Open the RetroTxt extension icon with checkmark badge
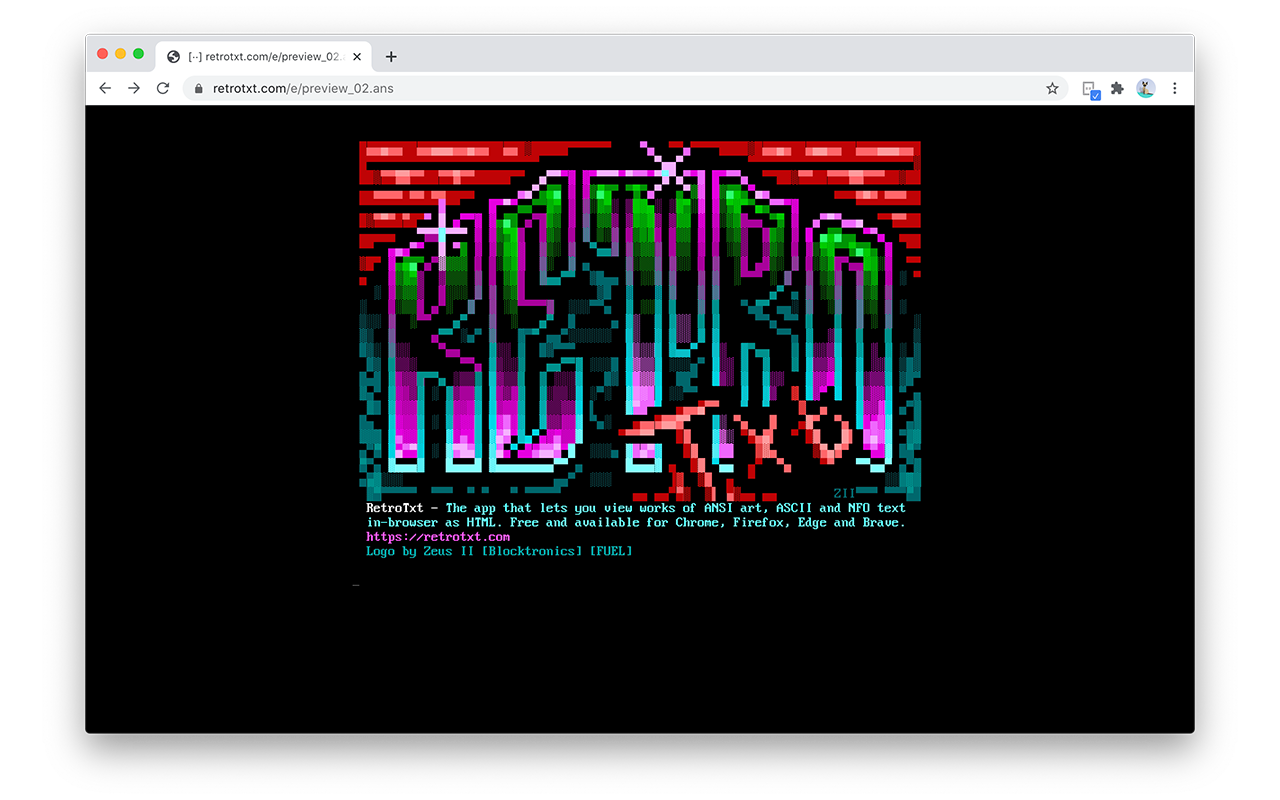 click(x=1090, y=88)
